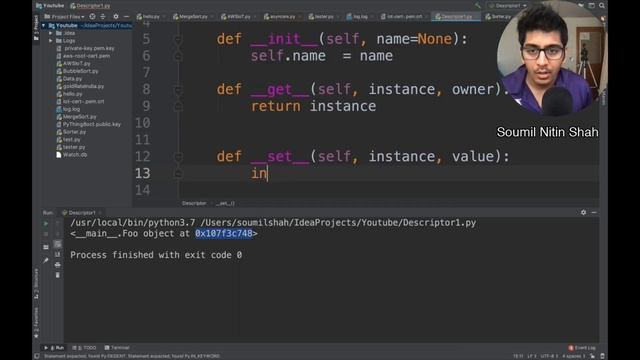The image size is (640, 360).
Task: Hide Run panel with minus icon
Action: point(594,213)
